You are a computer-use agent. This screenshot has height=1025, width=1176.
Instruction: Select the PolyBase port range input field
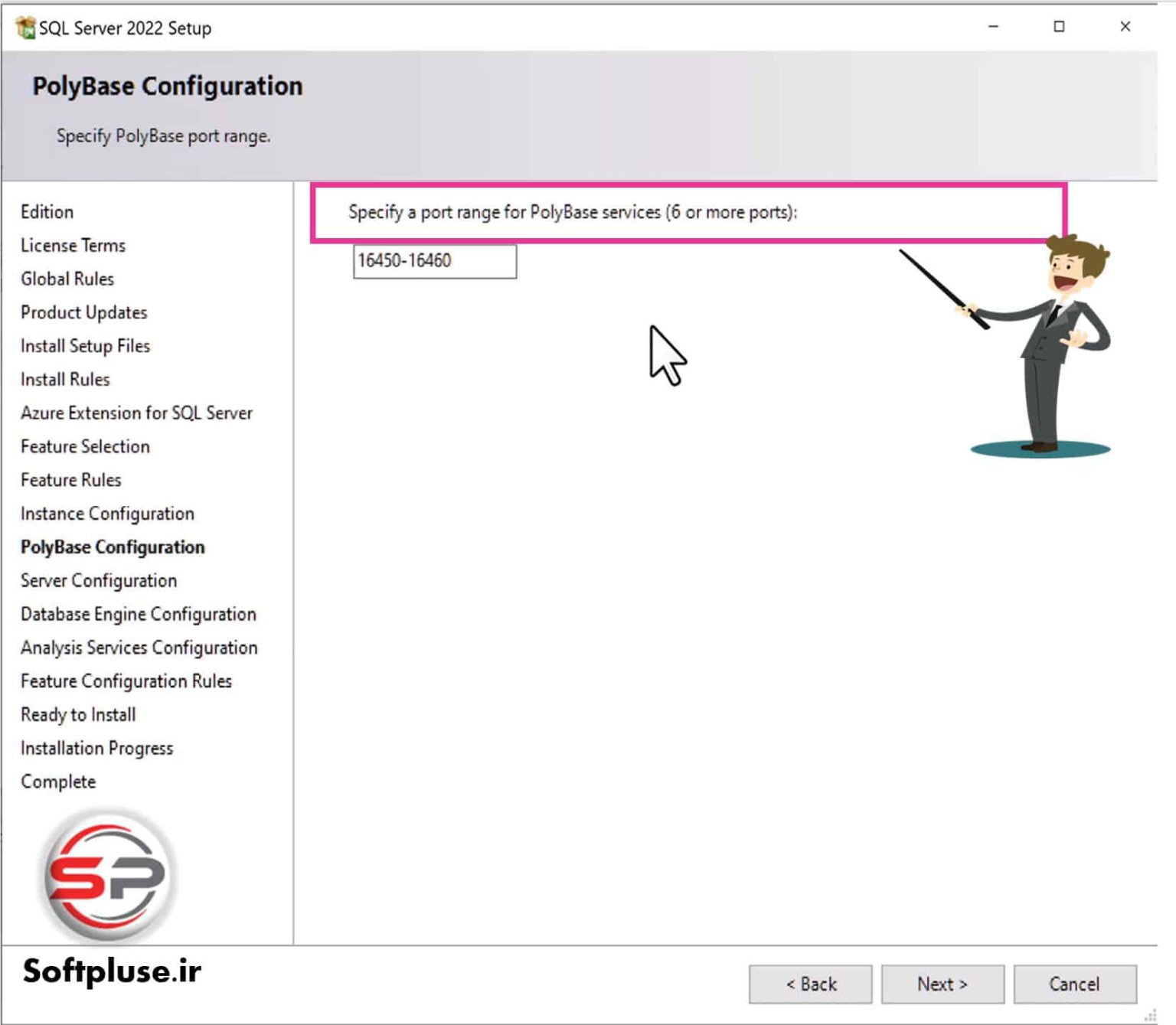click(x=433, y=261)
